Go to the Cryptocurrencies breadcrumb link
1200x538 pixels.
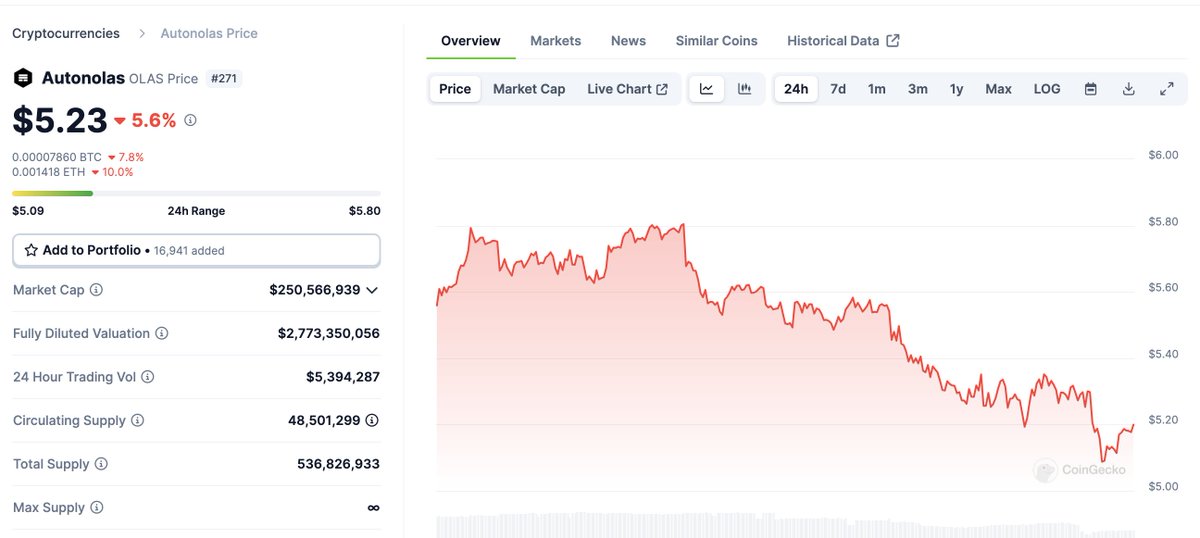click(x=66, y=33)
